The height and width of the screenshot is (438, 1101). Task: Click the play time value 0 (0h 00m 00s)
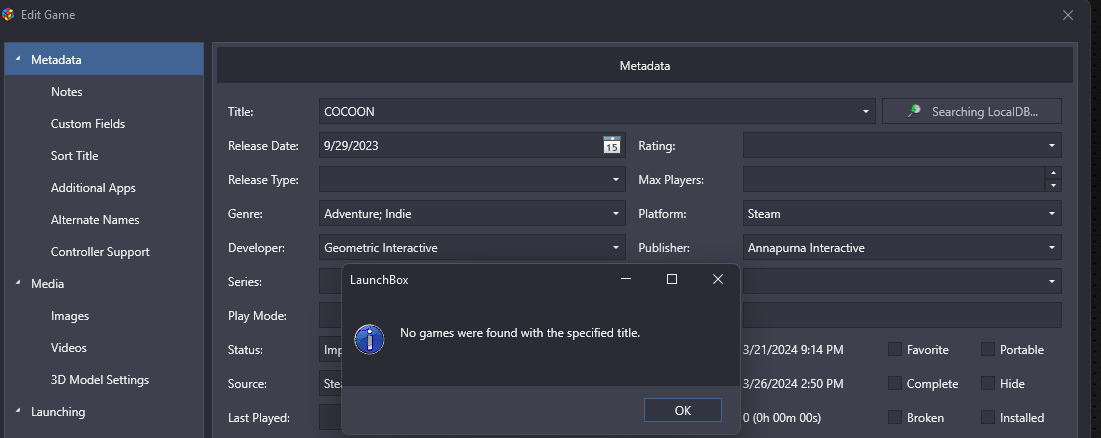(x=782, y=418)
